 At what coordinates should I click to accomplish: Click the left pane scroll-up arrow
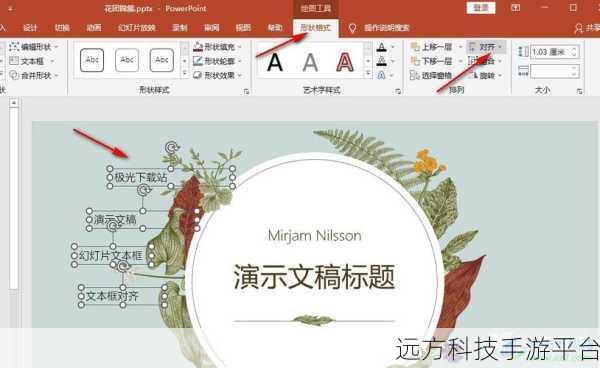14,103
